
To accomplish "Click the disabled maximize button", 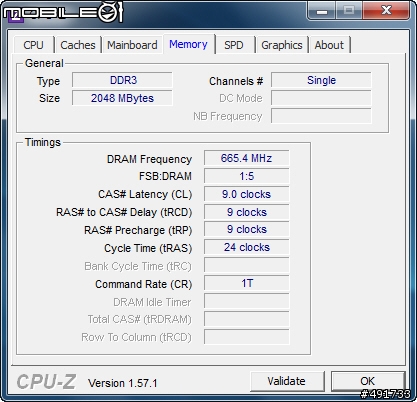I will [349, 10].
